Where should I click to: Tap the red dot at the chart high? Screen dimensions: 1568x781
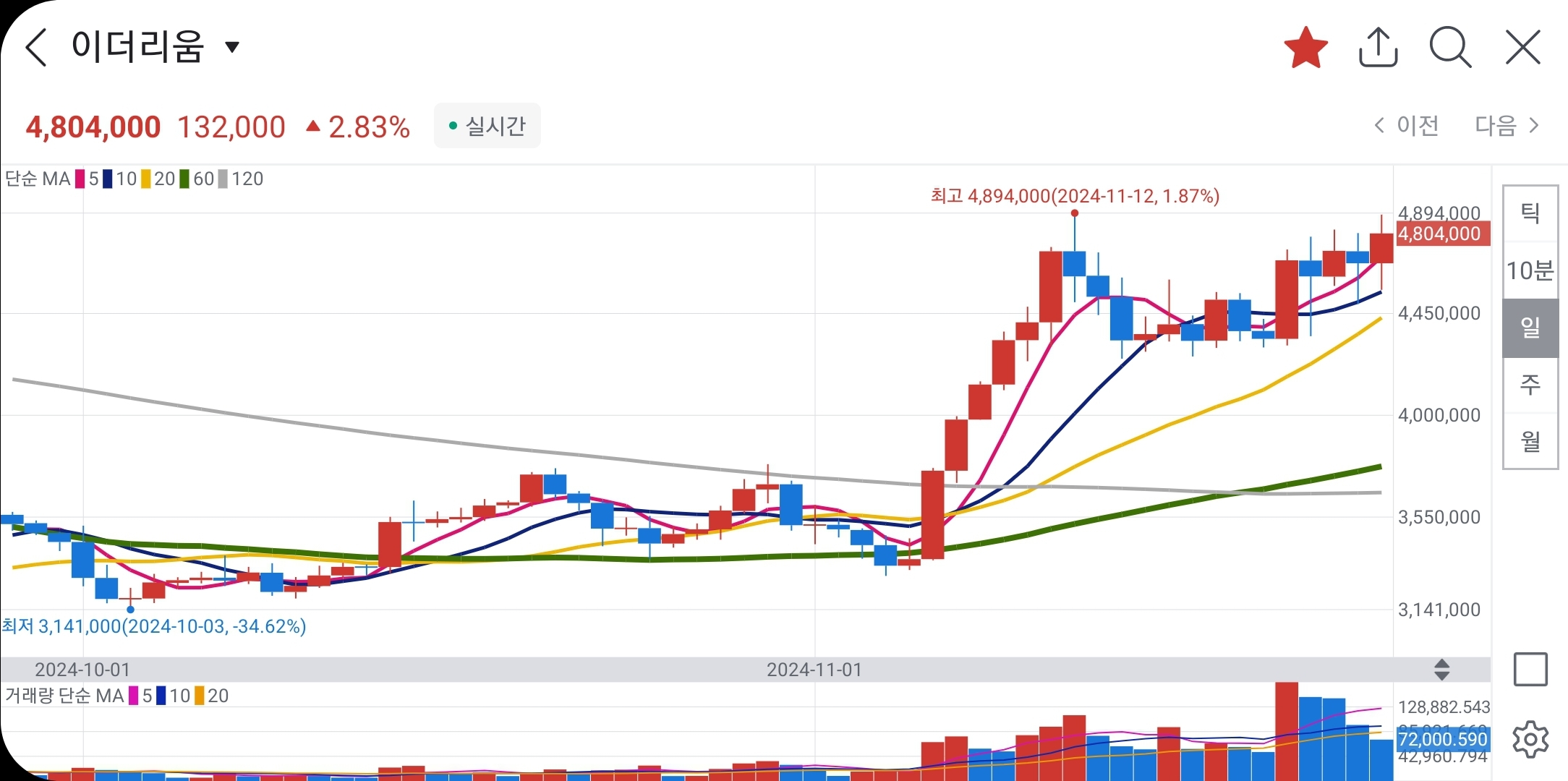pyautogui.click(x=1075, y=213)
